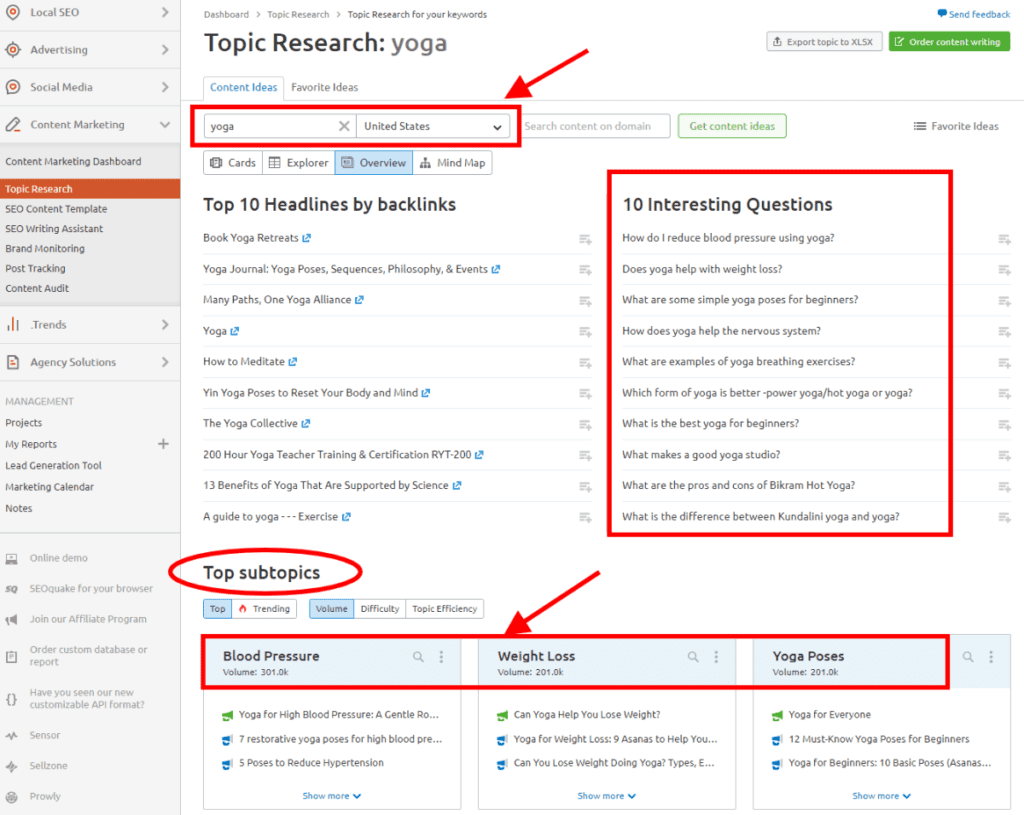Expand the Advertising menu chevron
Screen dimensions: 1024x815
click(x=165, y=50)
